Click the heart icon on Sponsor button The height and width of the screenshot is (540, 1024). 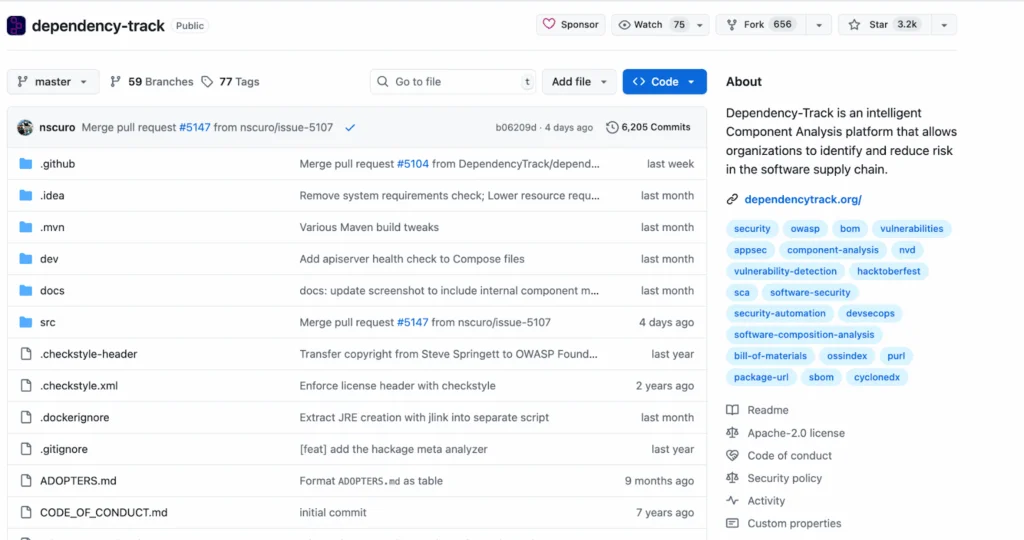[x=549, y=24]
